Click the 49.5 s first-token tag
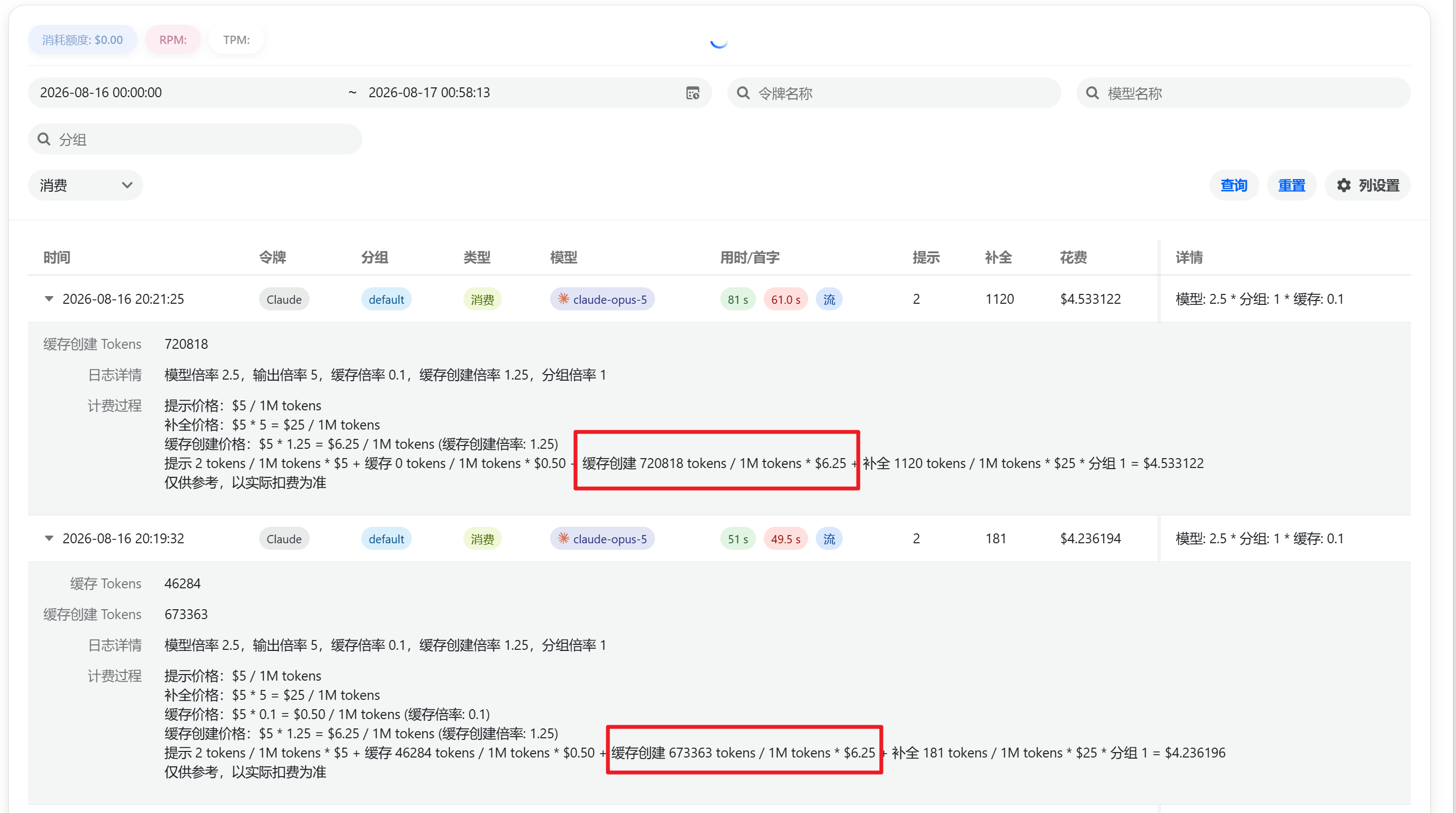 pyautogui.click(x=786, y=539)
